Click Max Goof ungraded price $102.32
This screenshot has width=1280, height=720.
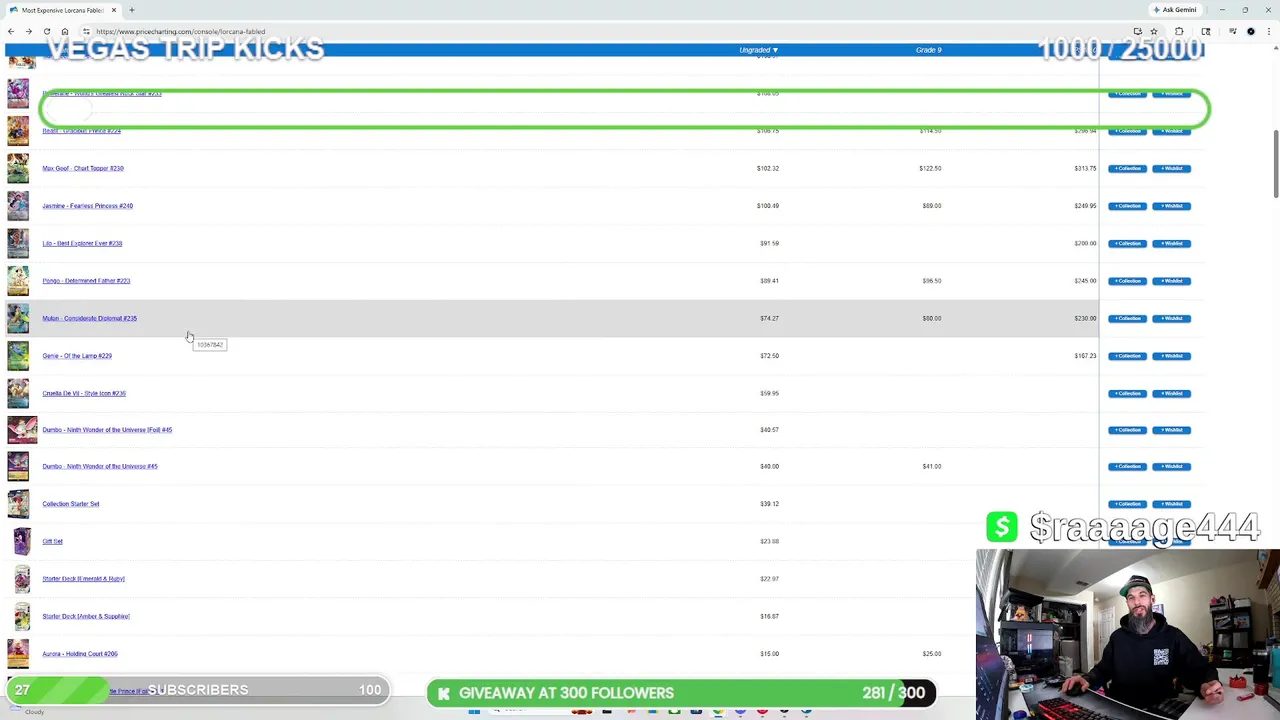767,168
